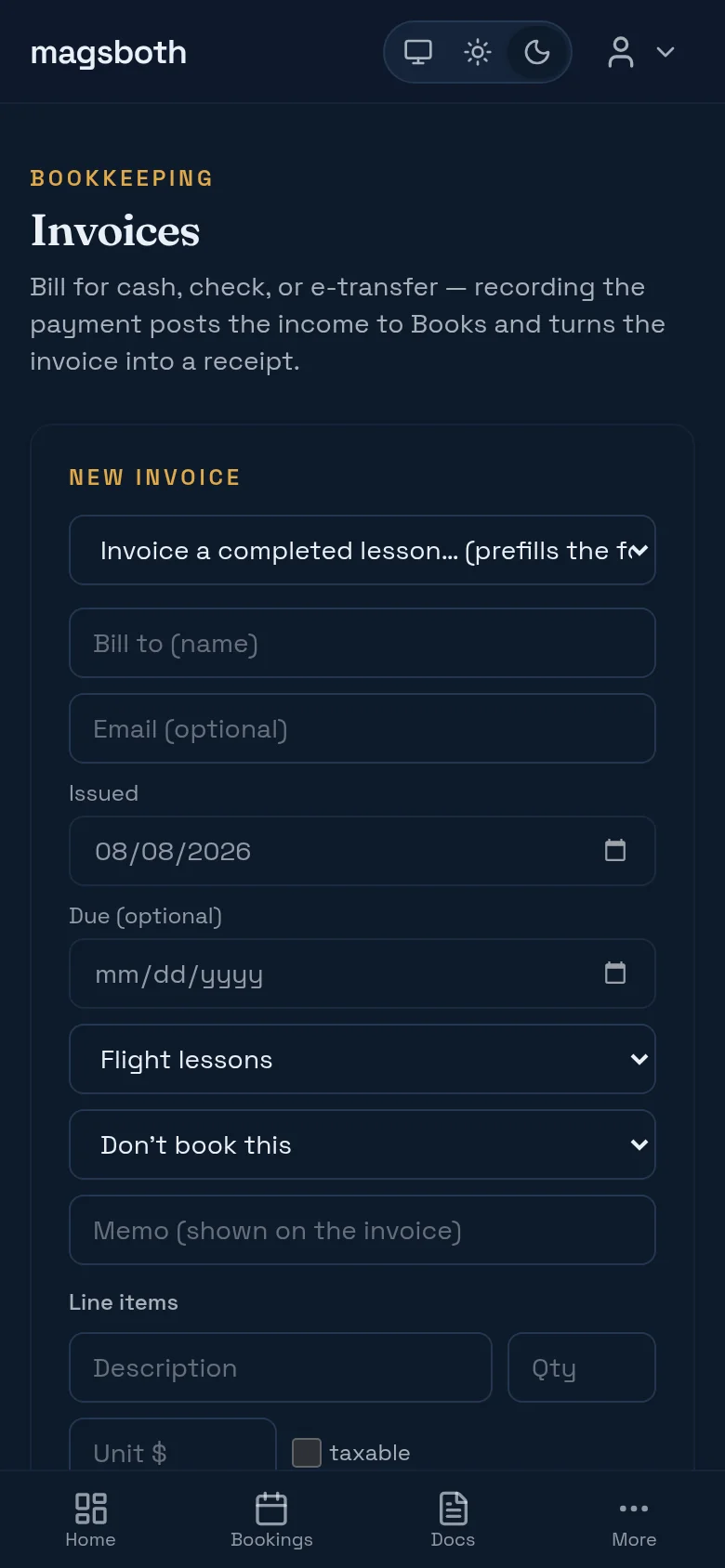This screenshot has width=725, height=1568.
Task: Focus the Bill to name field
Action: click(x=362, y=643)
